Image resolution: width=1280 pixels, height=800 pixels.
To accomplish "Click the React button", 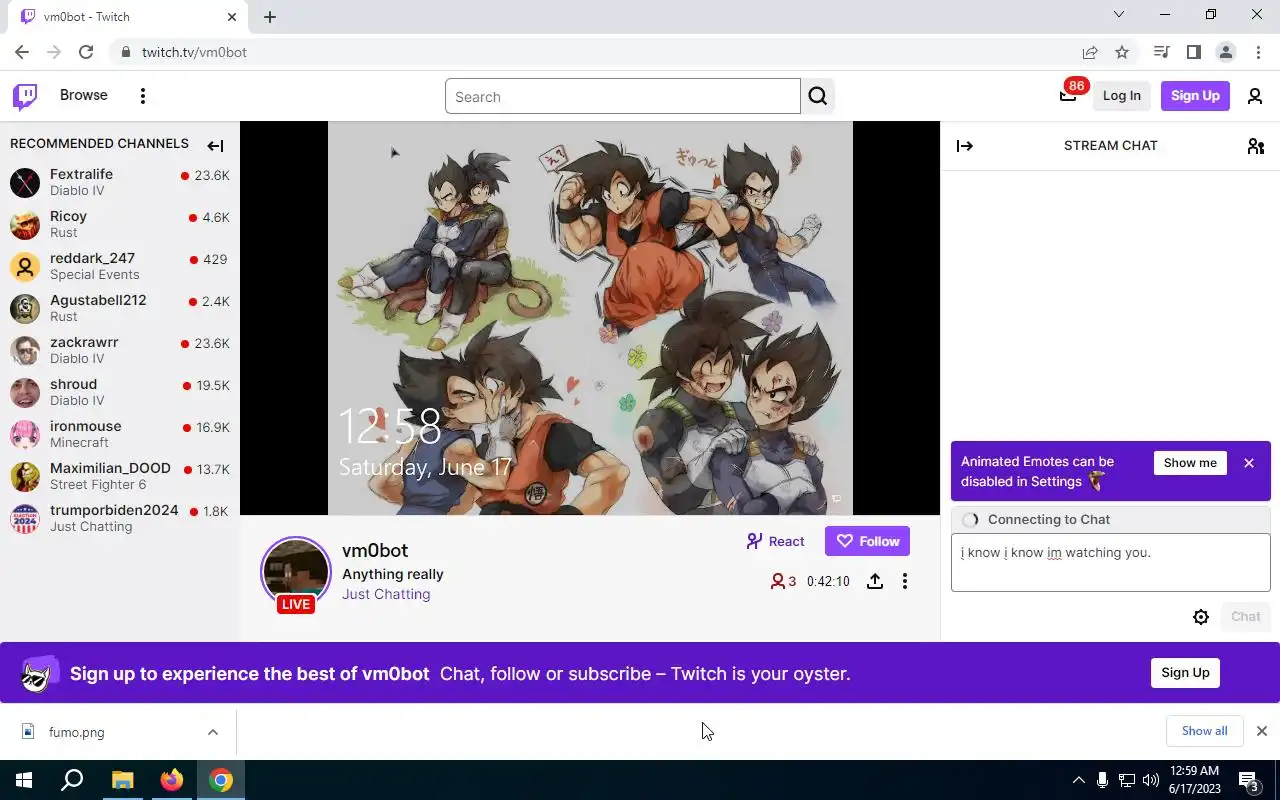I will (x=776, y=541).
